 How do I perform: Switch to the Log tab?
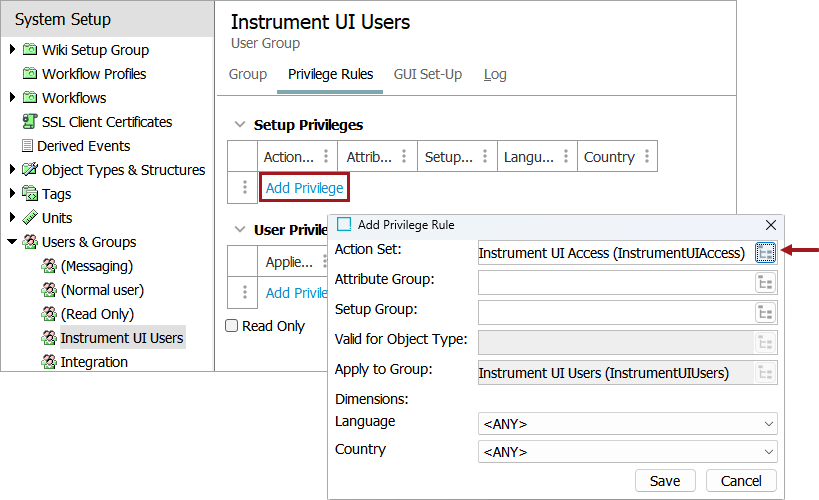(x=495, y=74)
